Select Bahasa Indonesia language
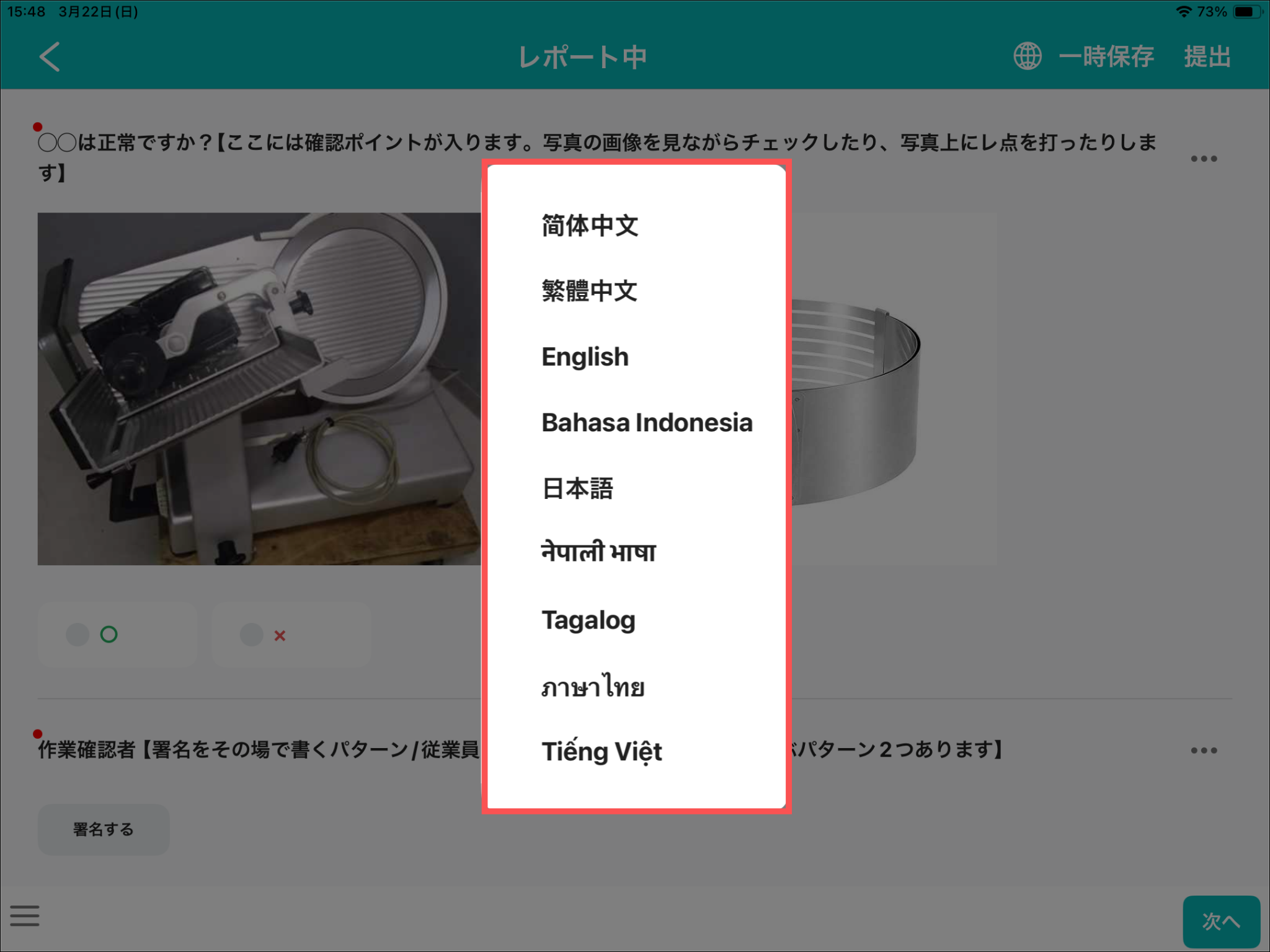The height and width of the screenshot is (952, 1270). coord(647,423)
